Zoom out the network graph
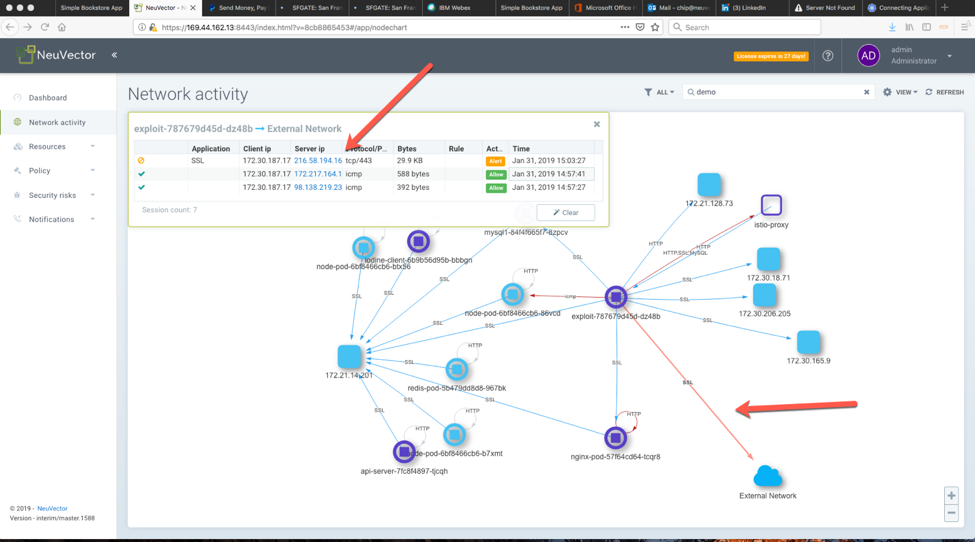This screenshot has width=975, height=542. pyautogui.click(x=951, y=513)
